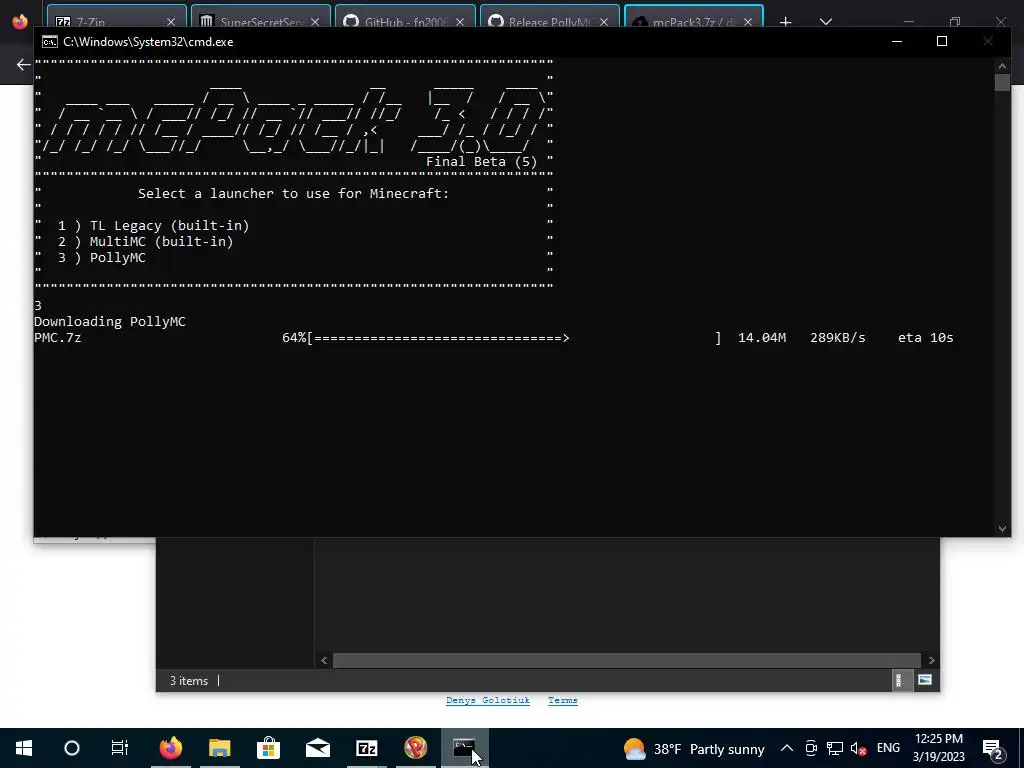This screenshot has height=768, width=1024.
Task: Open Firefox from the taskbar
Action: click(x=170, y=748)
